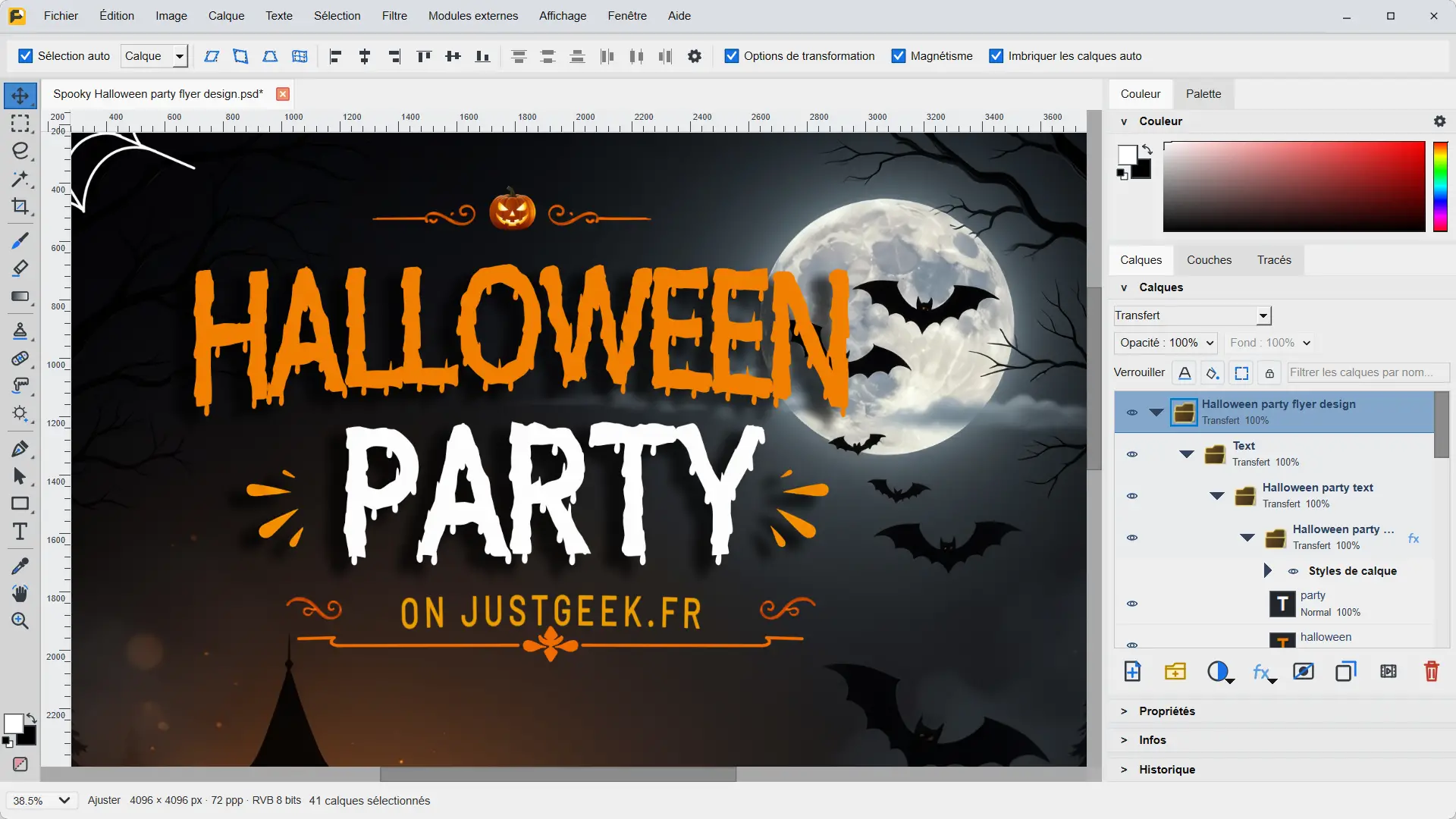Select the Crop tool
This screenshot has width=1456, height=819.
[20, 206]
